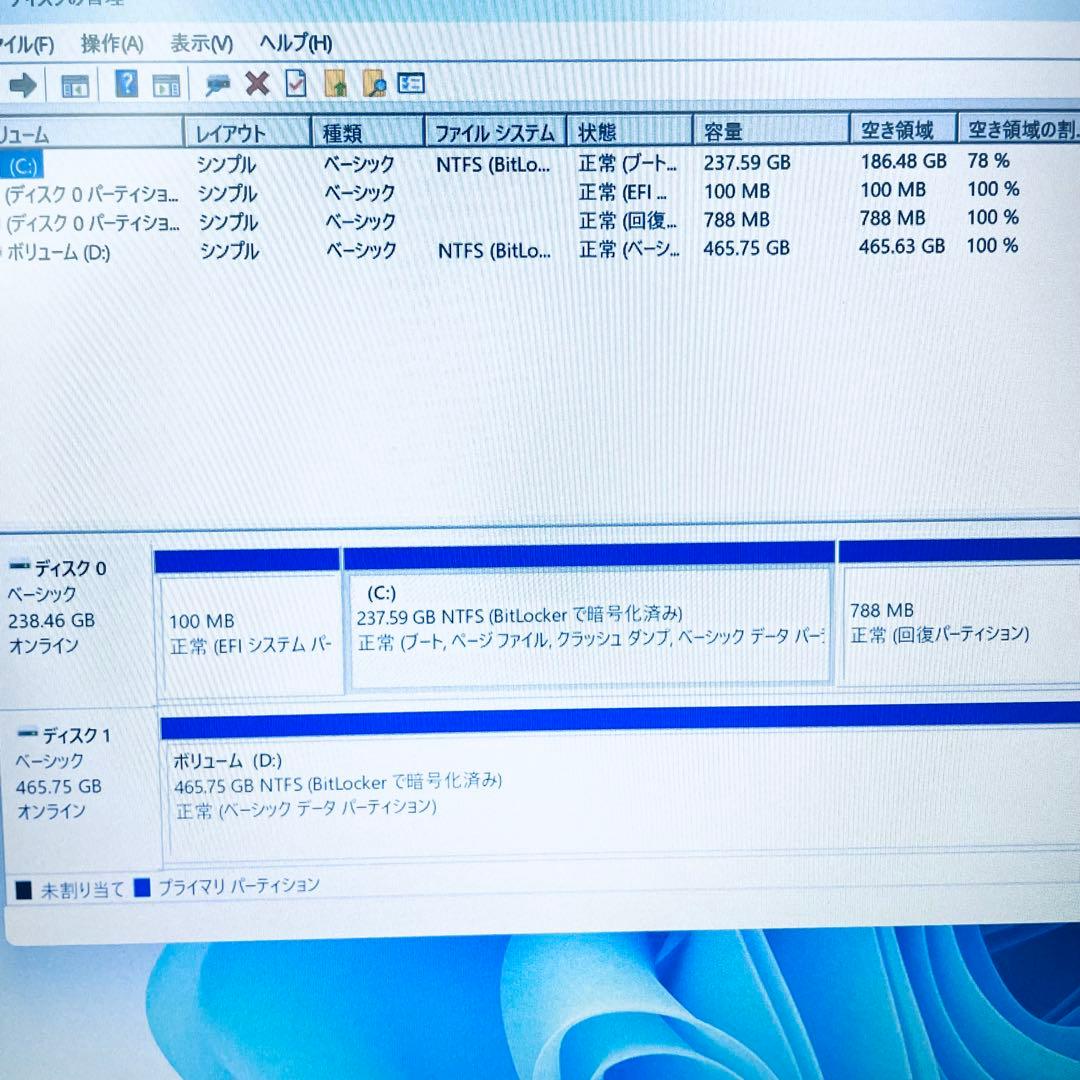The width and height of the screenshot is (1080, 1080).
Task: Select the rightmost list-view toolbar icon
Action: (410, 85)
